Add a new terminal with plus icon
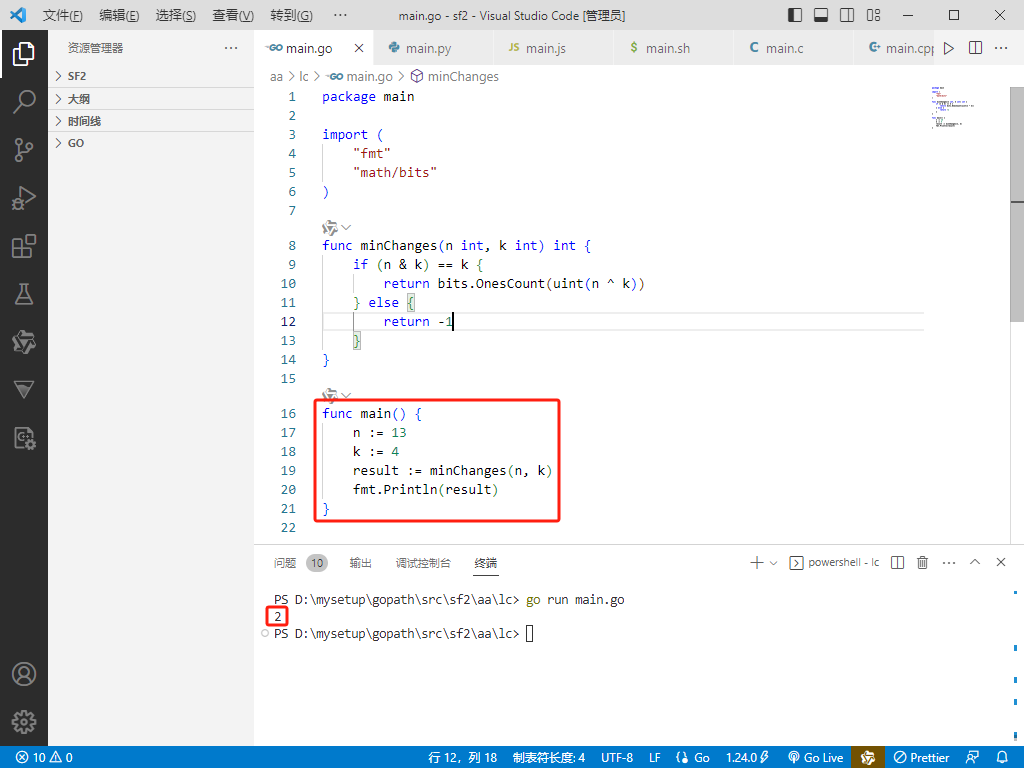This screenshot has height=768, width=1024. pyautogui.click(x=757, y=562)
